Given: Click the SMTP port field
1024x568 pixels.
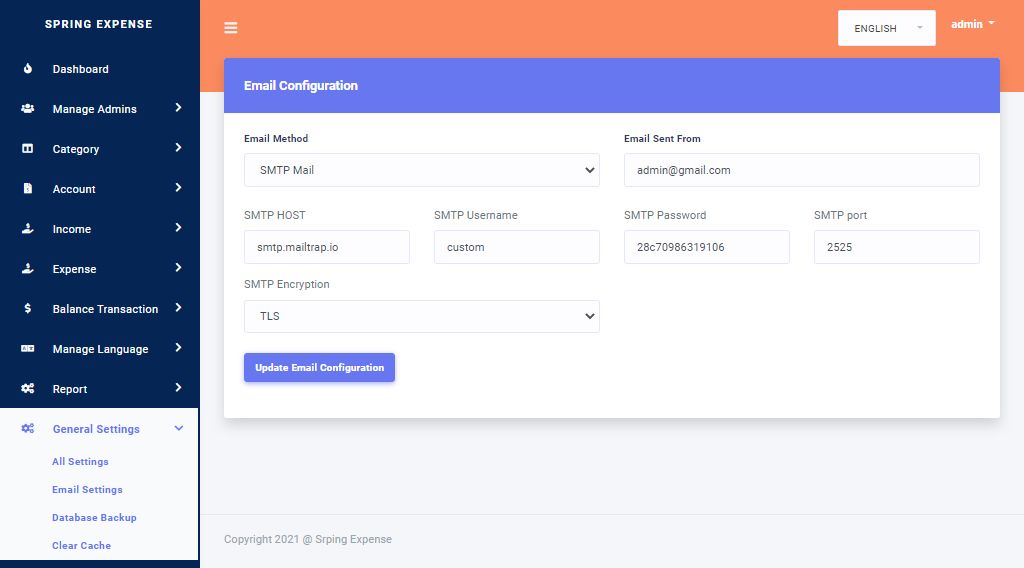Looking at the screenshot, I should (x=896, y=247).
